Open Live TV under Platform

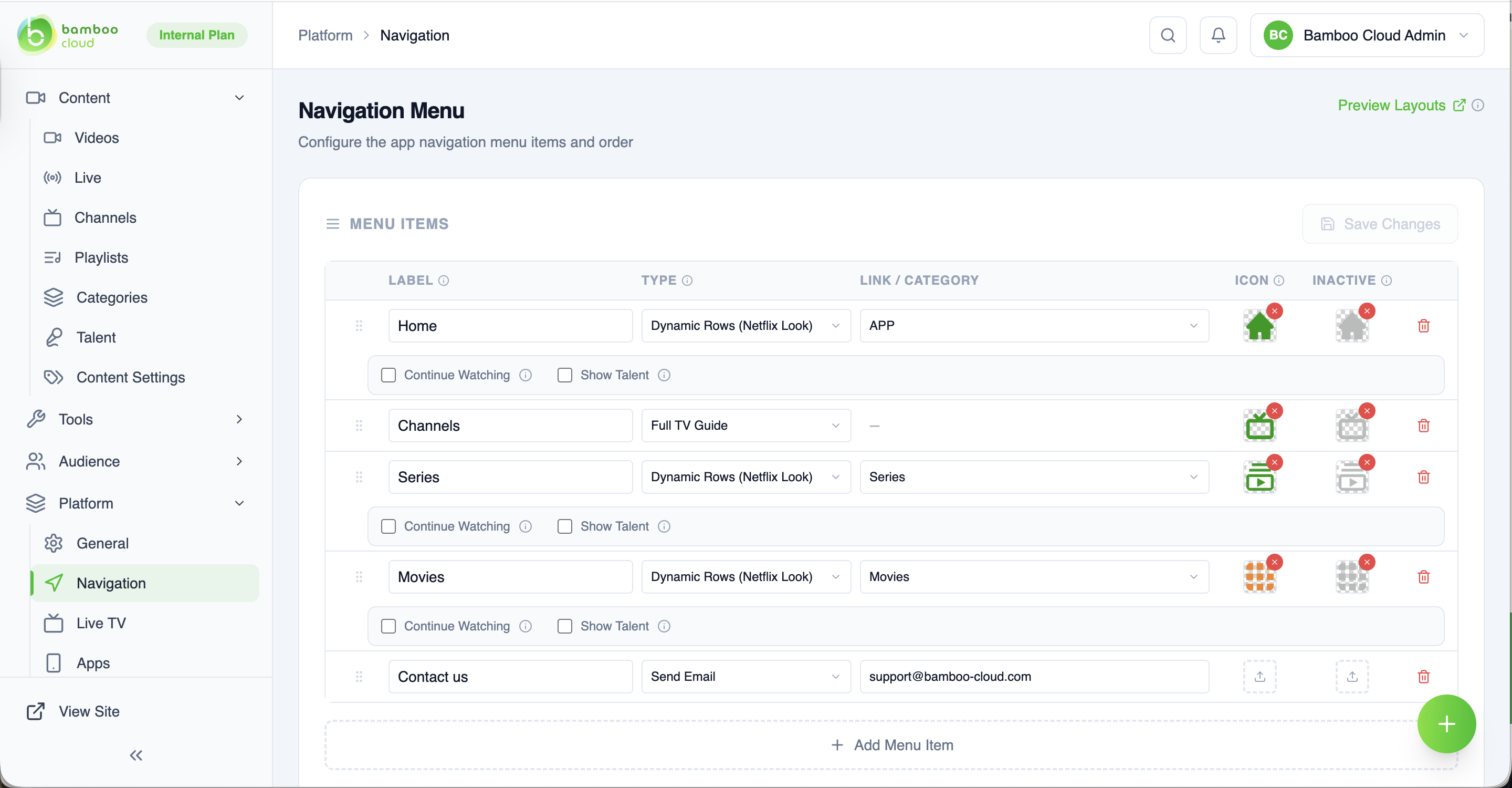pos(145,624)
